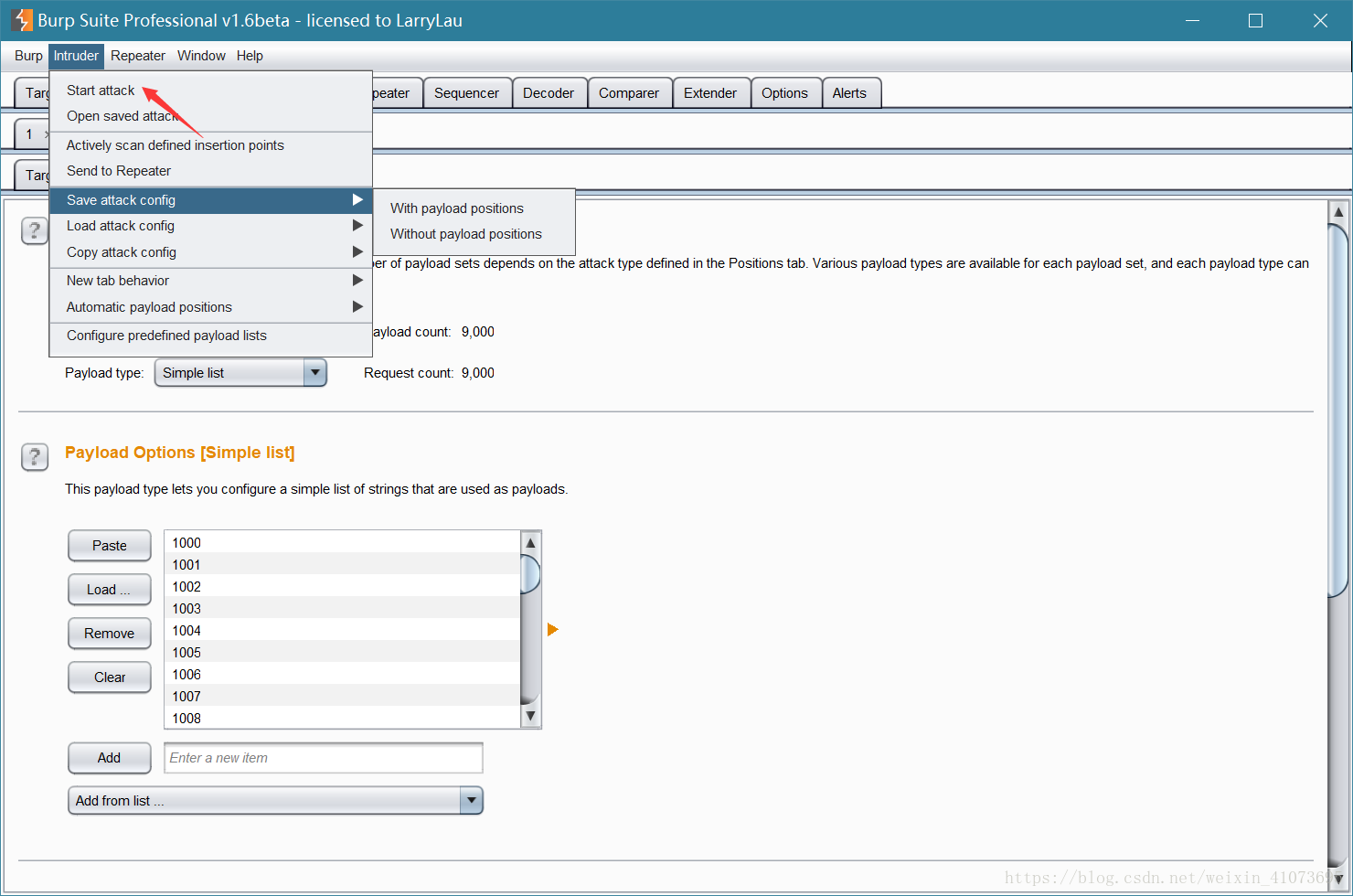Maximize the Burp Suite window

click(x=1255, y=20)
